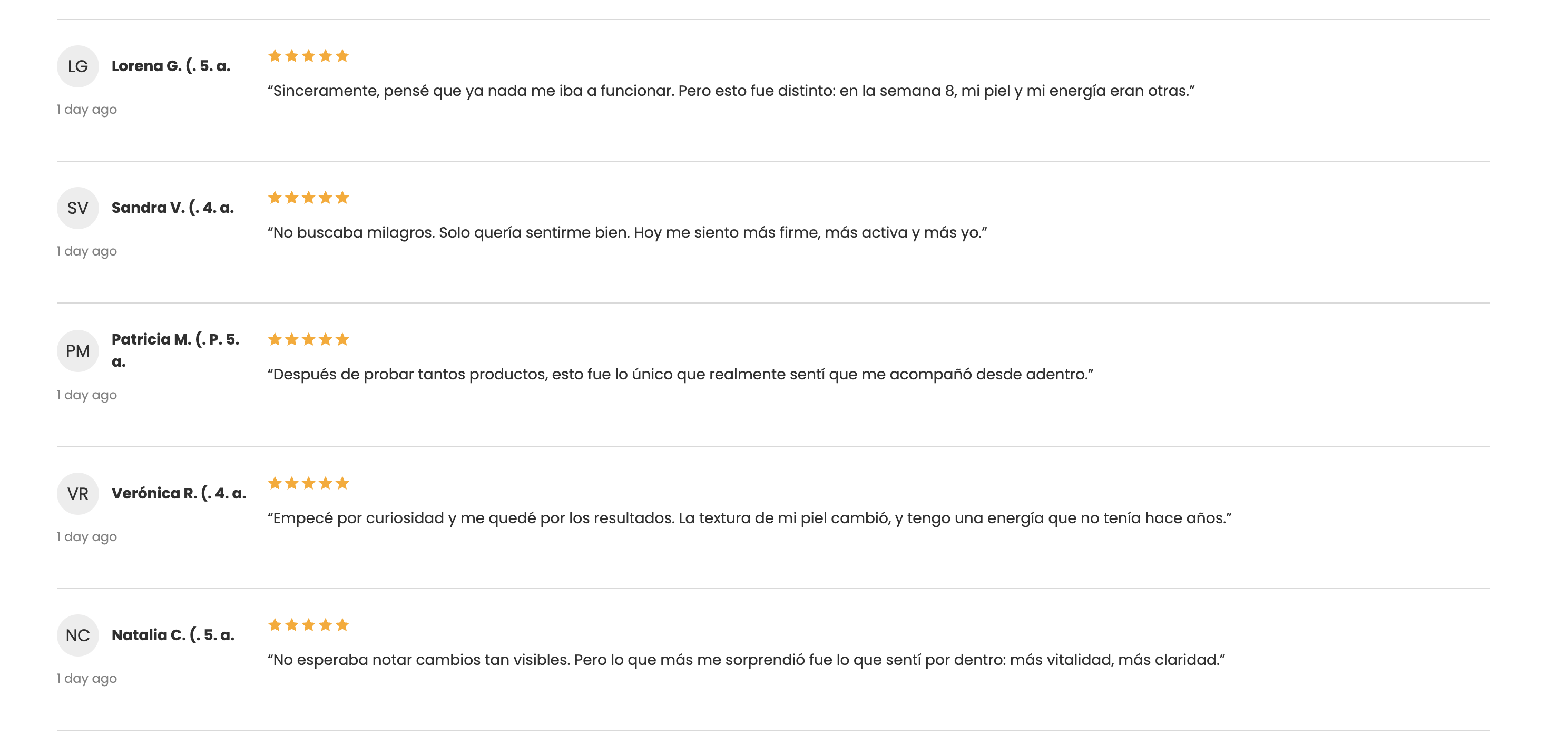Click Verónica's review starting with 'Empecé por curiosidad'
The height and width of the screenshot is (744, 1568).
[x=749, y=518]
